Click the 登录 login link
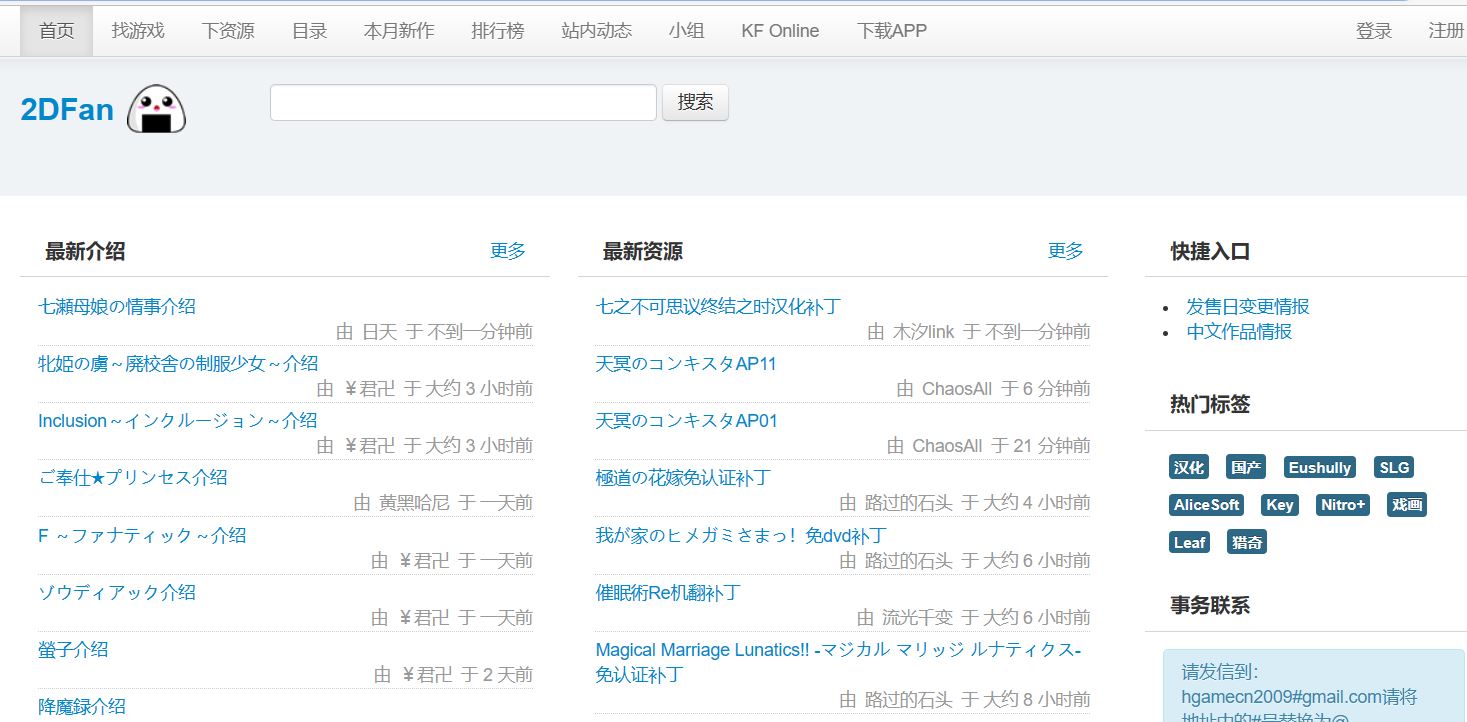The height and width of the screenshot is (722, 1467). [x=1374, y=31]
